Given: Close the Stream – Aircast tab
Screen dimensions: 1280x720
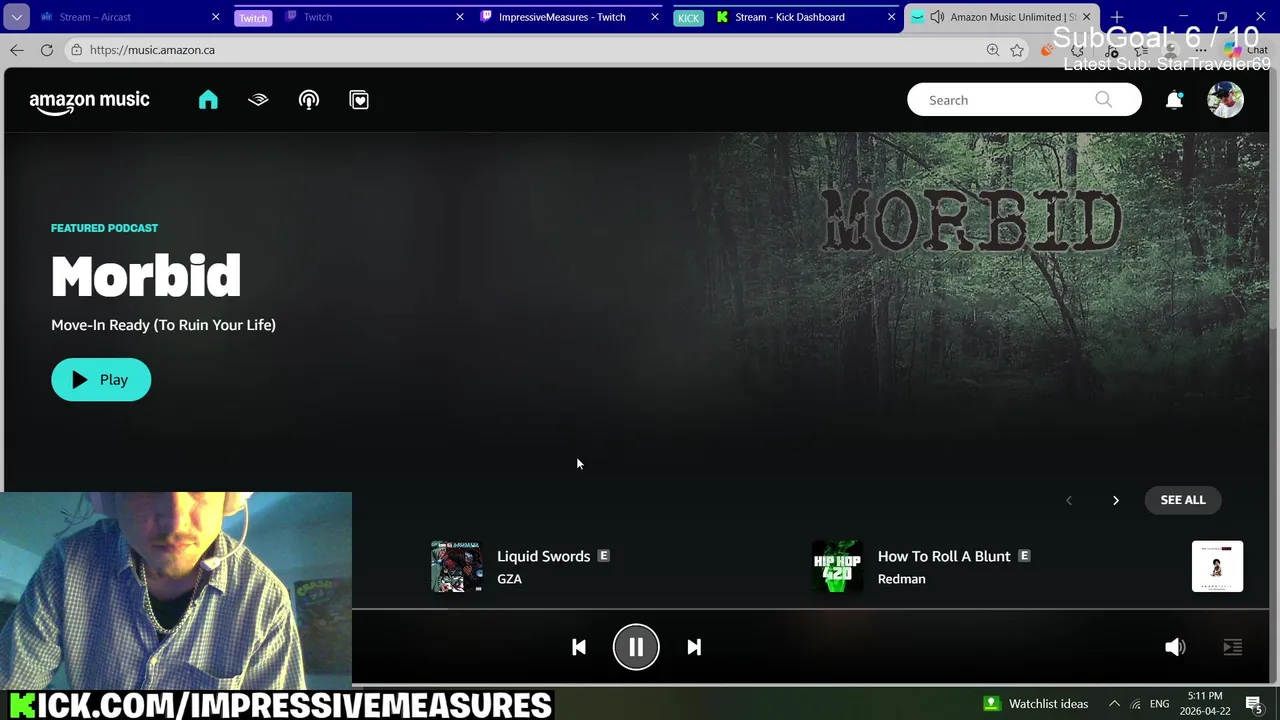Looking at the screenshot, I should 215,17.
